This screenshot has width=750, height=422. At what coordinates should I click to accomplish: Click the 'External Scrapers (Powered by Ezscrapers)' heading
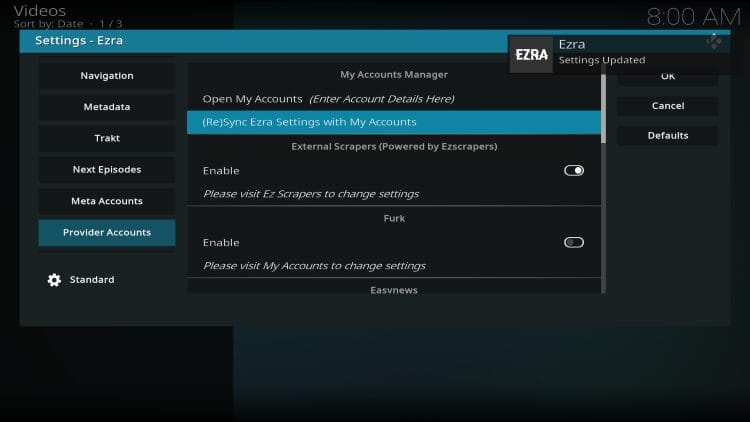point(394,146)
